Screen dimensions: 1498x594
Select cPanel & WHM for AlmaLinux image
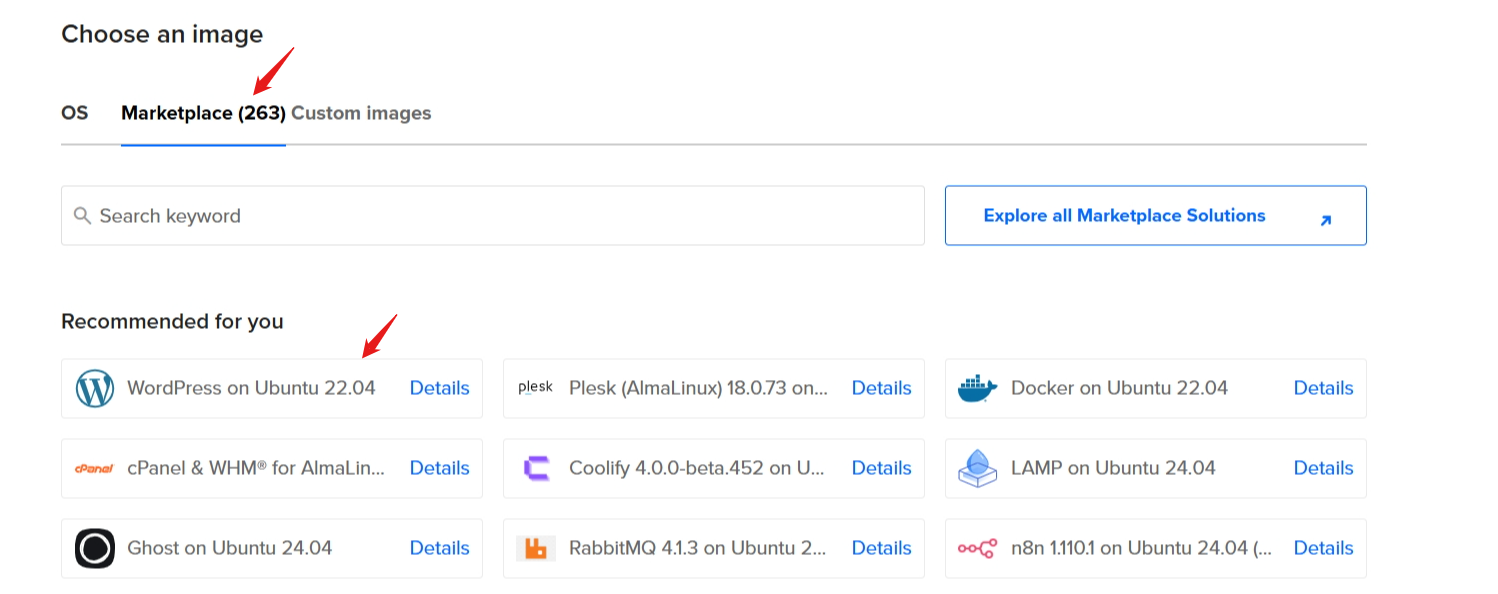coord(272,468)
